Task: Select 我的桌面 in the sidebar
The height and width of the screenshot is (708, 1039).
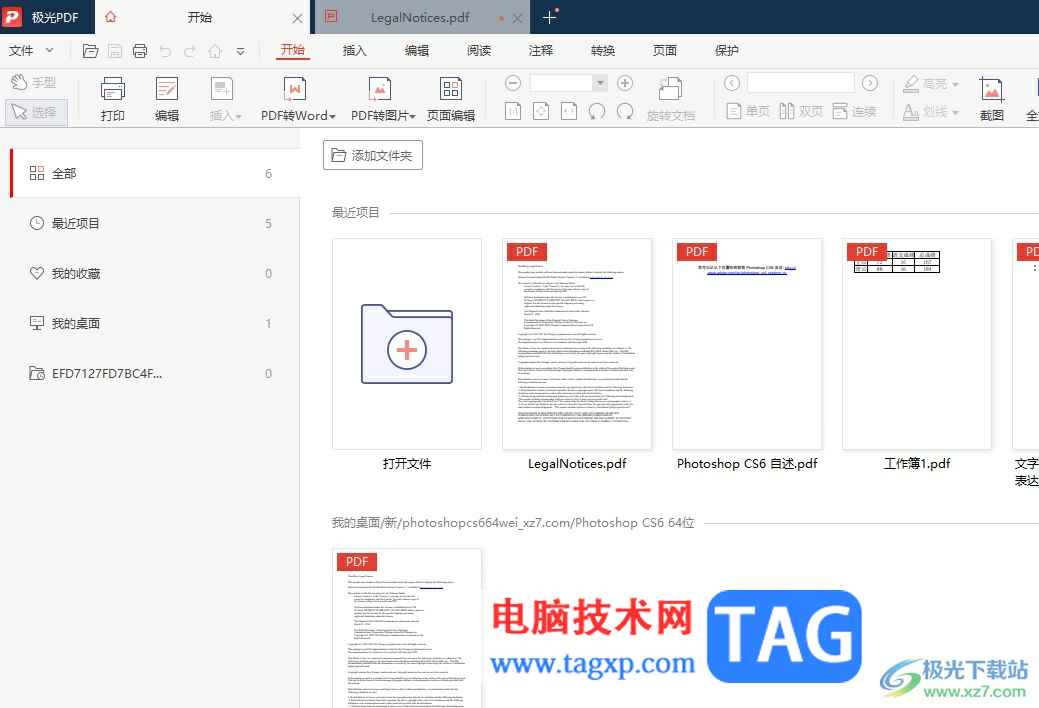Action: 154,324
